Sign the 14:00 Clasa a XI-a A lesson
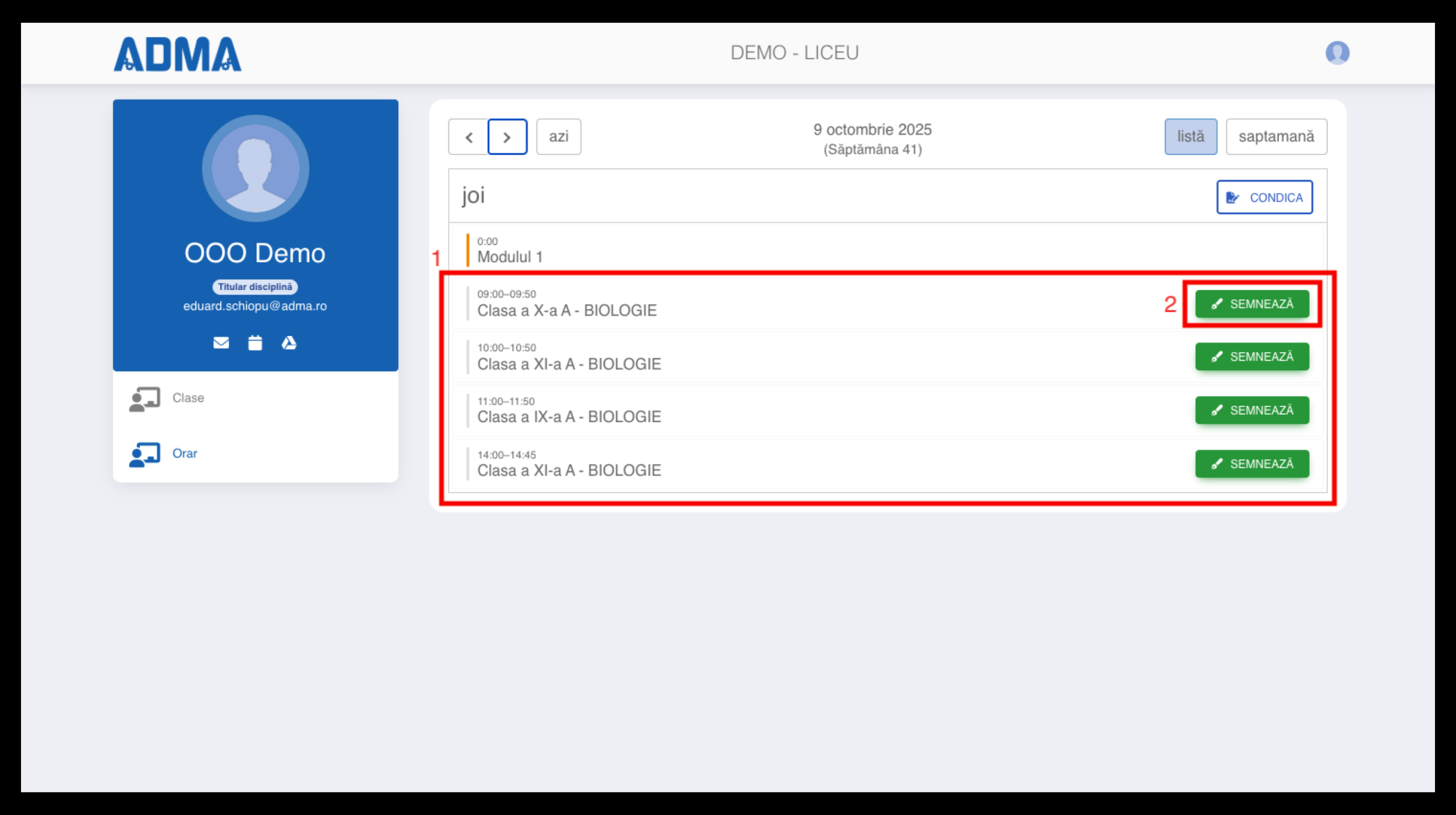The height and width of the screenshot is (815, 1456). tap(1252, 464)
